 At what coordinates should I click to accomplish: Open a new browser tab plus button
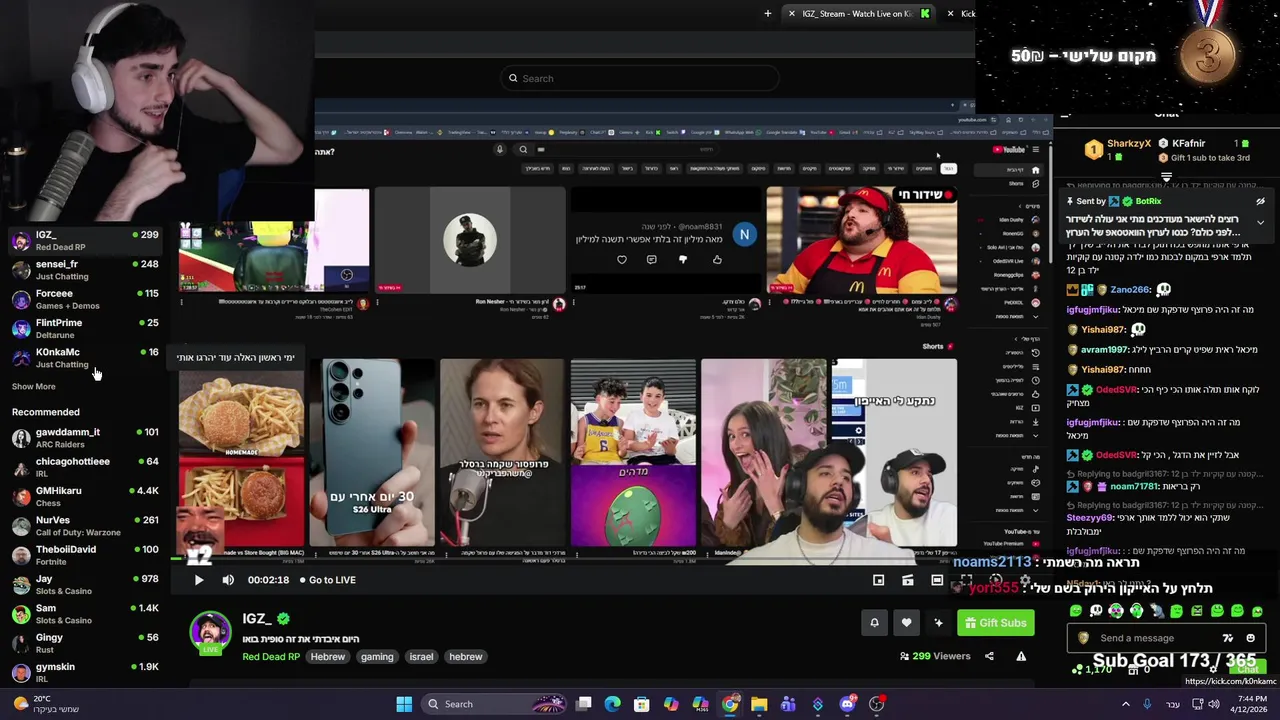[x=768, y=13]
